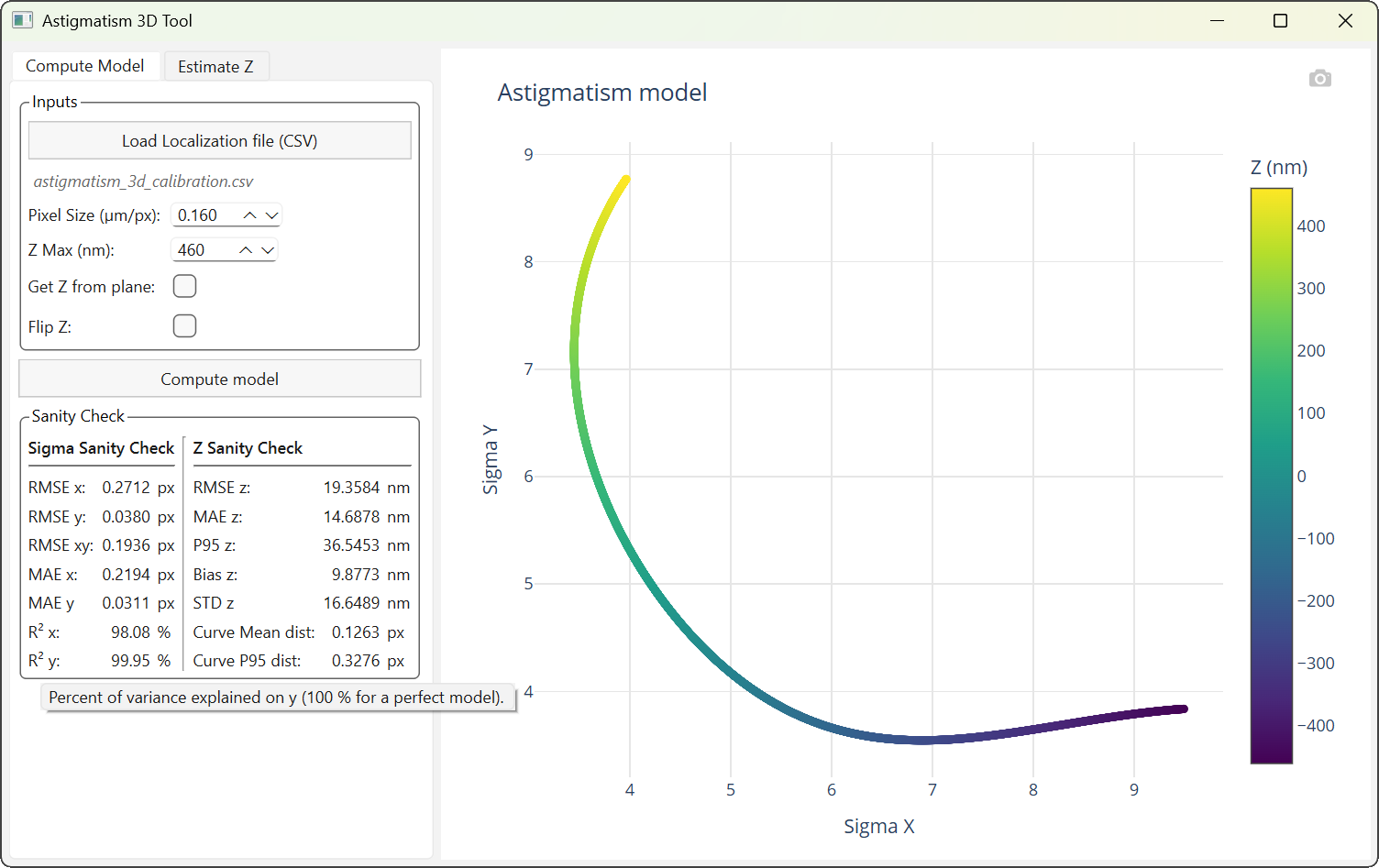Click the Curve P95 dist value

tap(367, 660)
